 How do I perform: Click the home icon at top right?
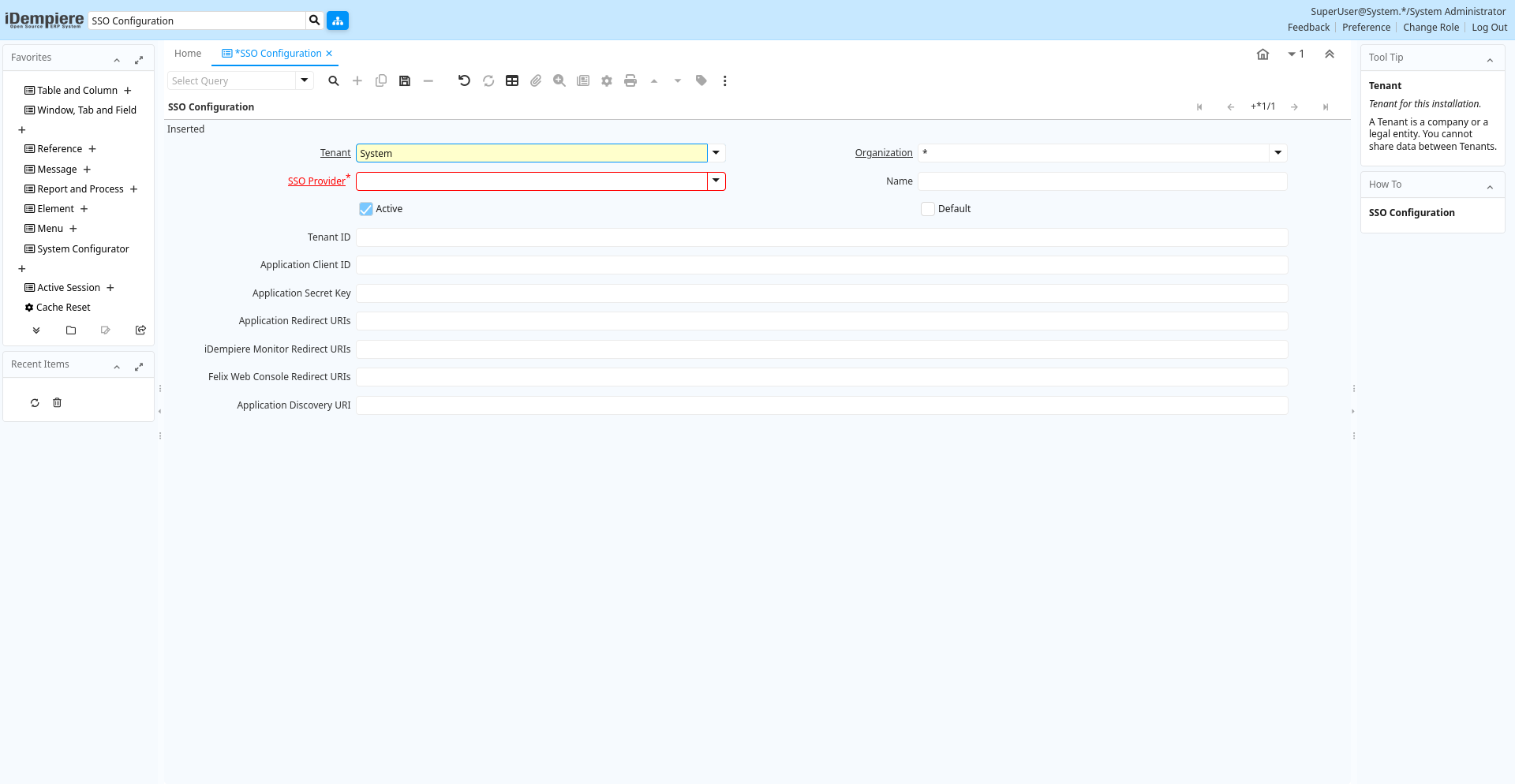point(1262,54)
